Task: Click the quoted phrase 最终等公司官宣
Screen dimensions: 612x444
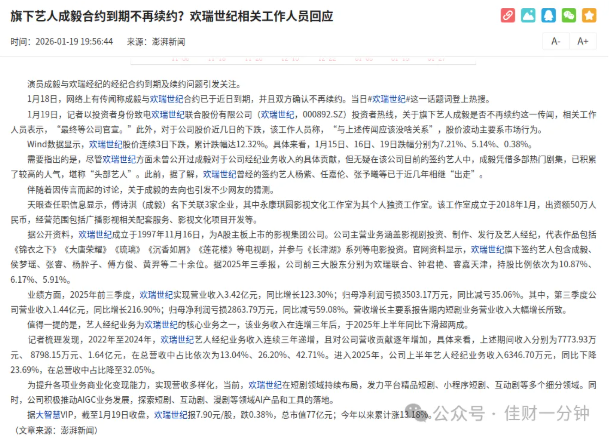Action: [93, 129]
